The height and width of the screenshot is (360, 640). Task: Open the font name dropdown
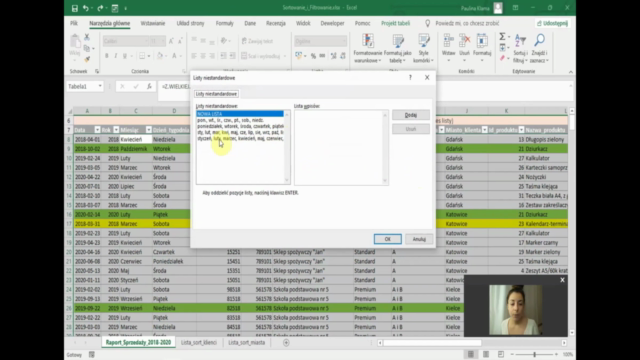(x=146, y=41)
